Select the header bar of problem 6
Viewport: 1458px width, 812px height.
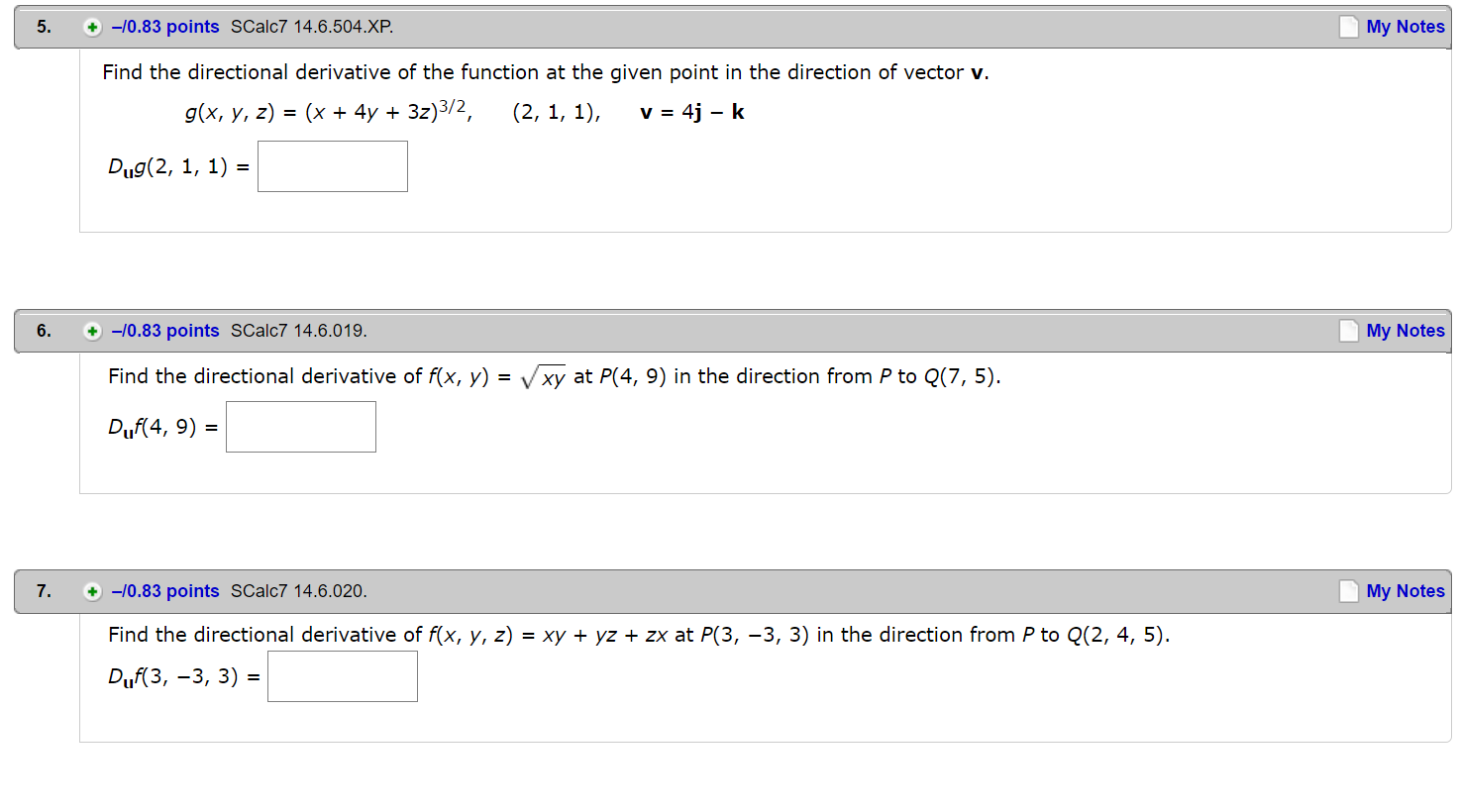click(693, 331)
